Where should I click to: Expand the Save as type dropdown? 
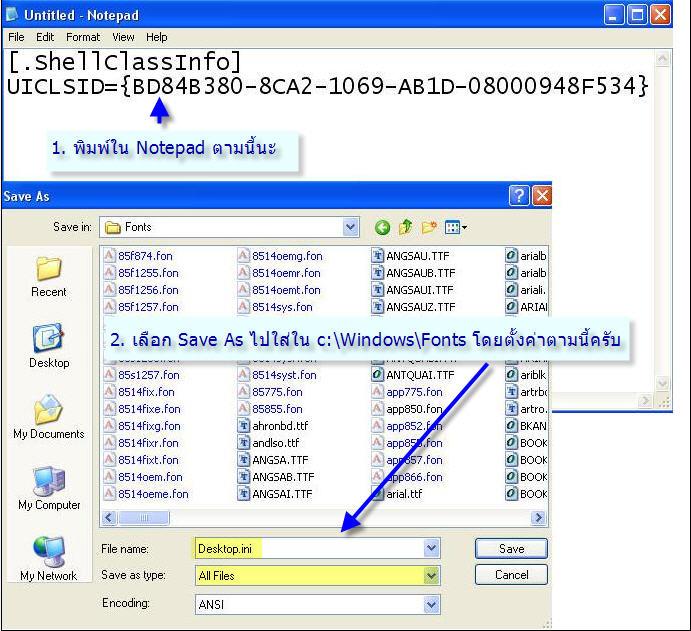tap(431, 575)
